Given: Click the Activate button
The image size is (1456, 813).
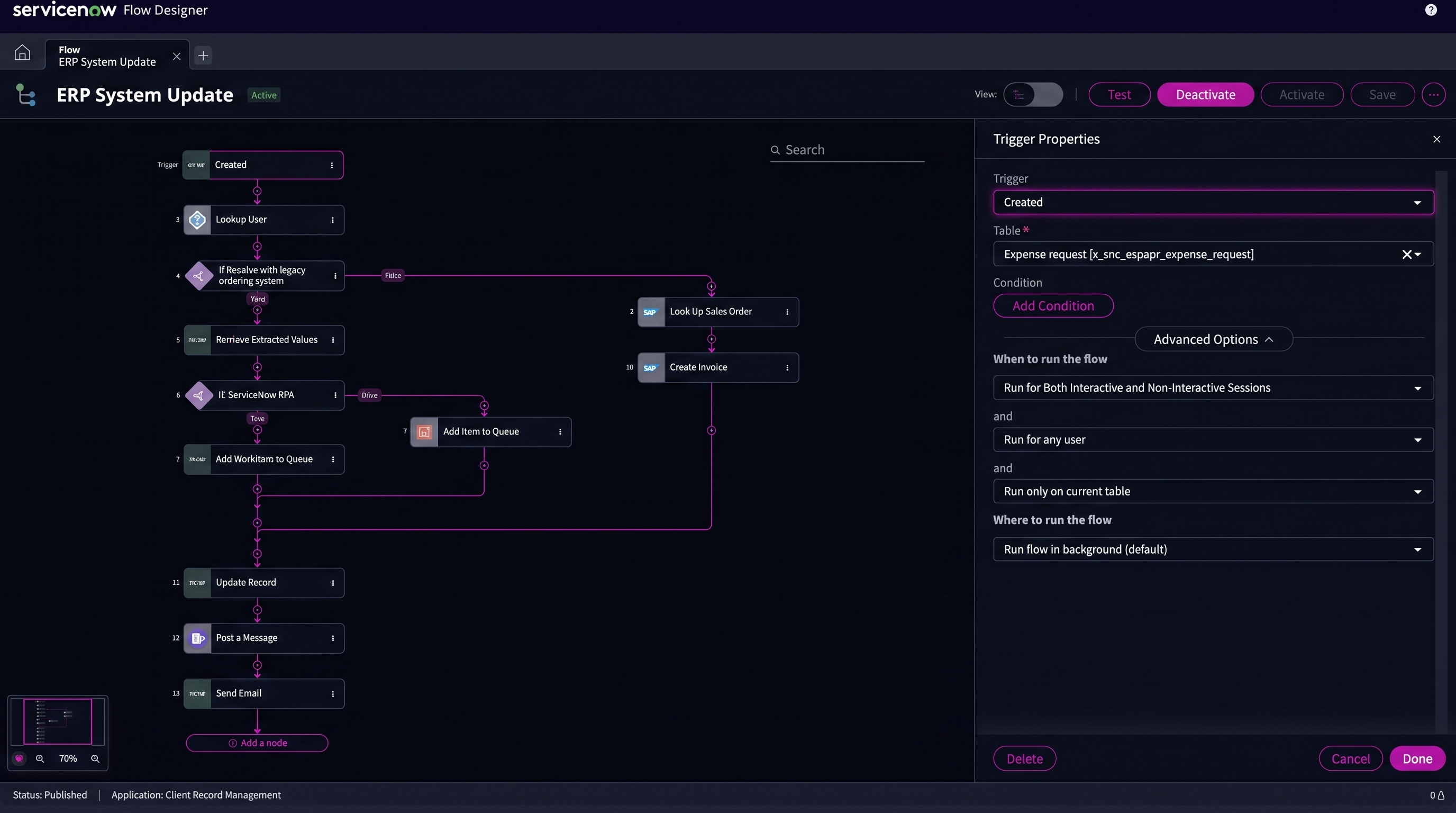Looking at the screenshot, I should [x=1302, y=94].
